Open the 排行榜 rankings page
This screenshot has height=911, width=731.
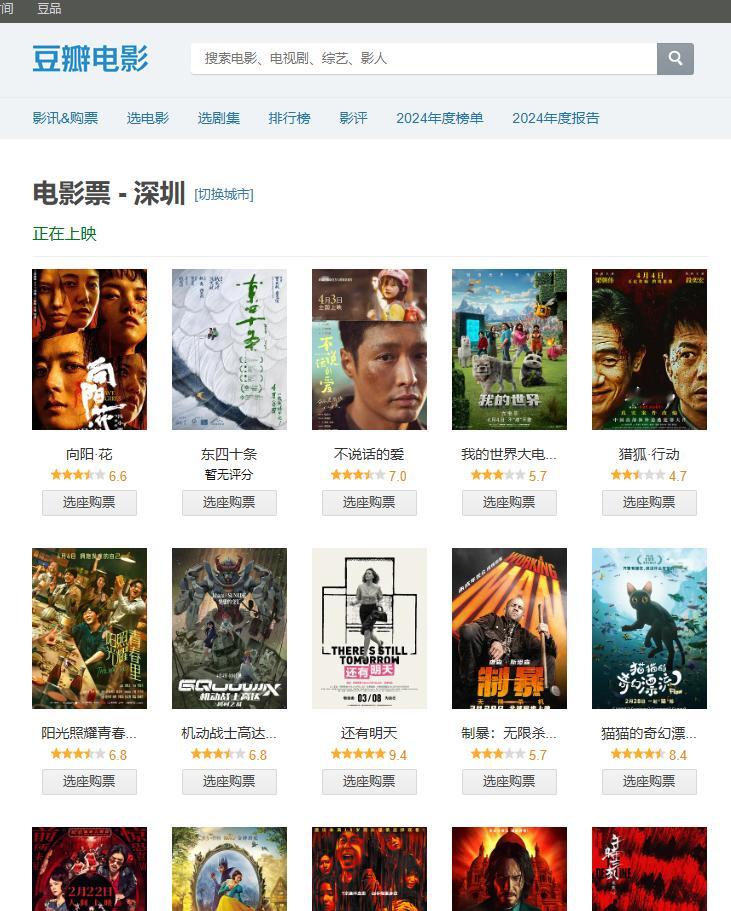pyautogui.click(x=289, y=119)
